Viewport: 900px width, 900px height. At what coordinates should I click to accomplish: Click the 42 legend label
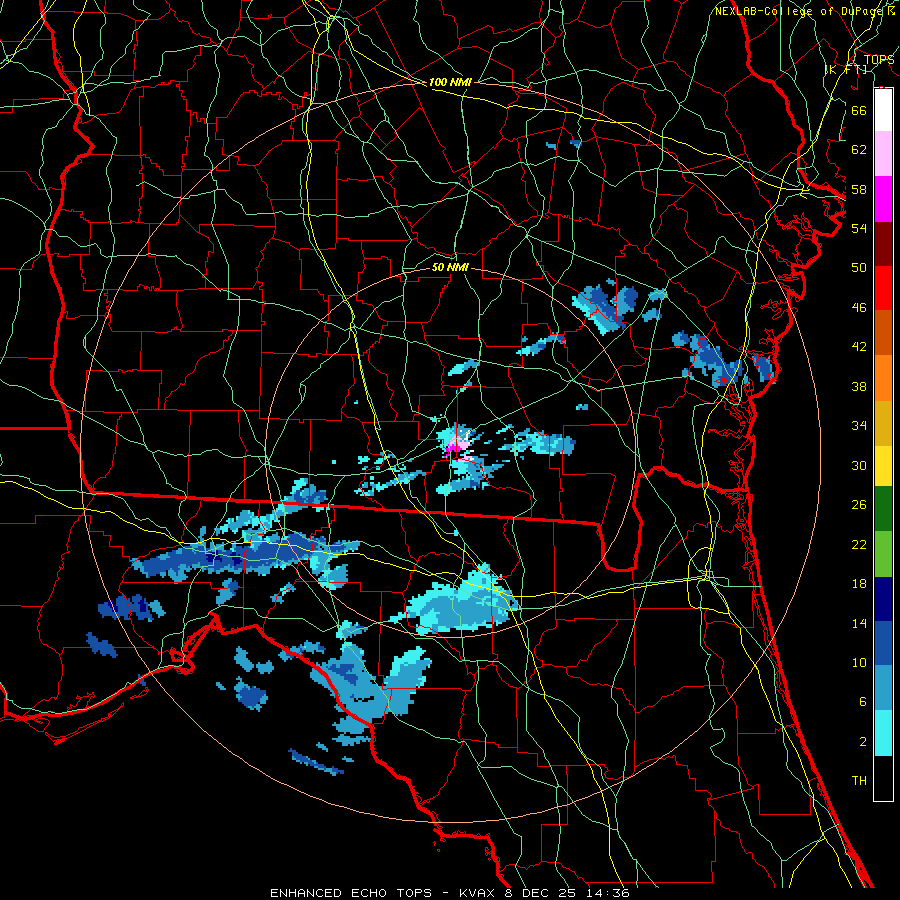(x=859, y=347)
